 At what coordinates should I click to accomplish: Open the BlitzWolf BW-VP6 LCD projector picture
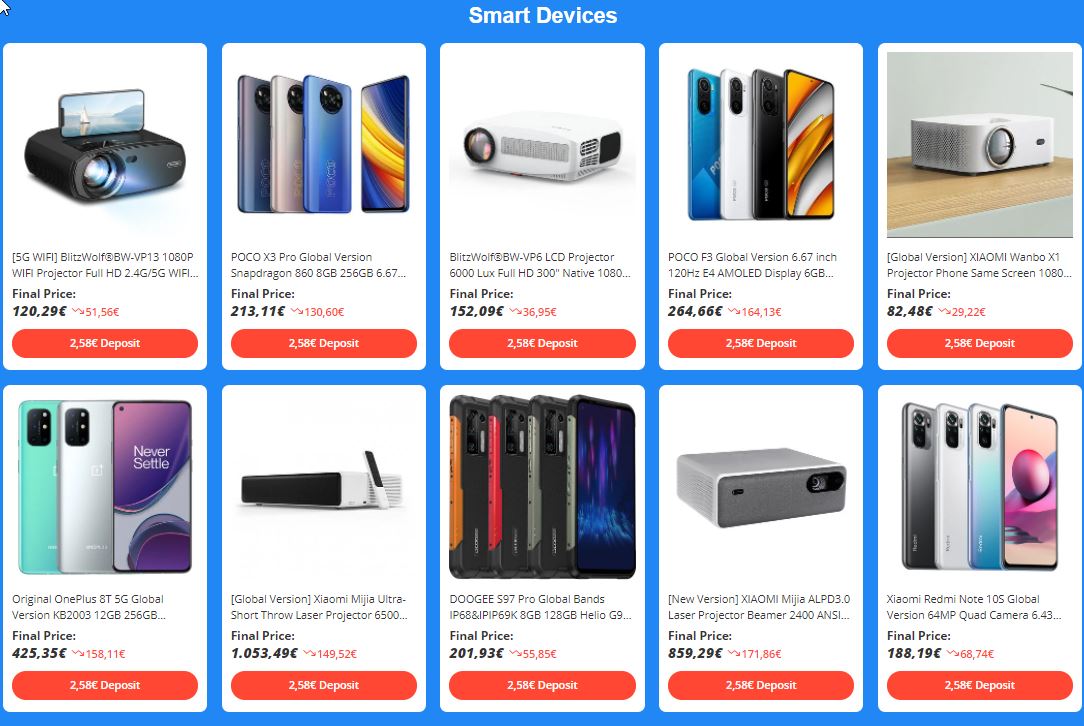[x=542, y=145]
